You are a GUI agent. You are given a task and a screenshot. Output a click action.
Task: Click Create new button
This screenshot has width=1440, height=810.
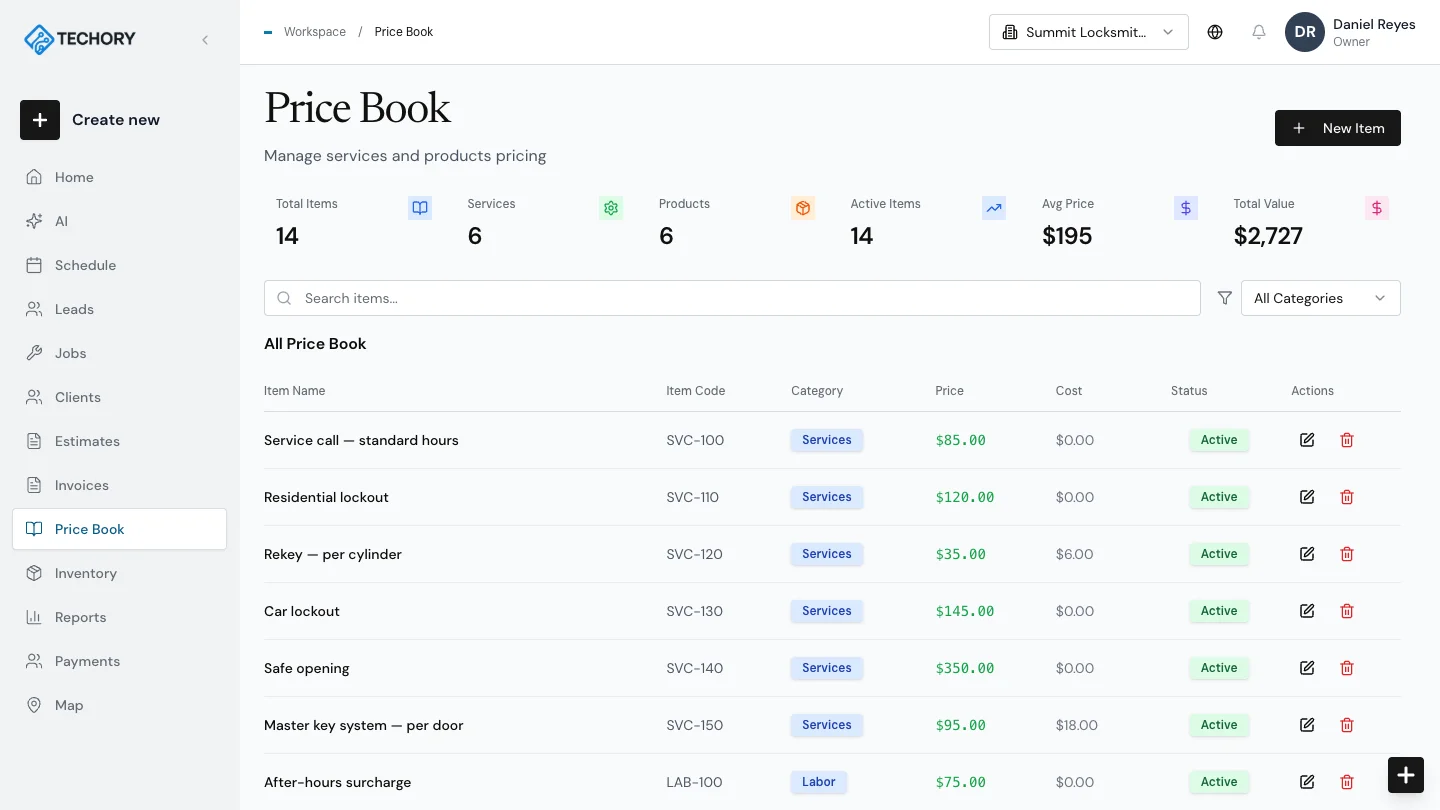(90, 120)
